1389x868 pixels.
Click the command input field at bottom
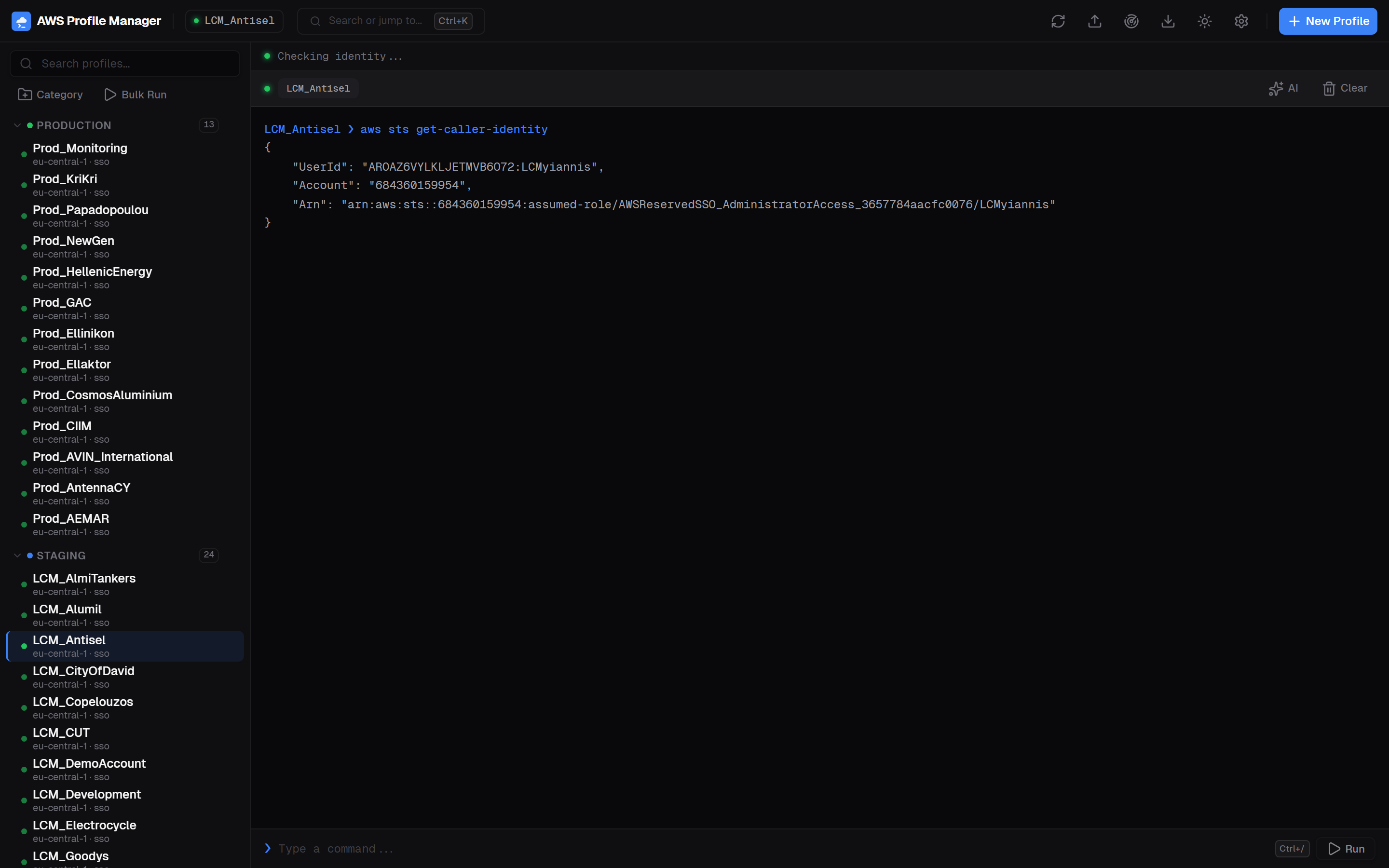517,848
